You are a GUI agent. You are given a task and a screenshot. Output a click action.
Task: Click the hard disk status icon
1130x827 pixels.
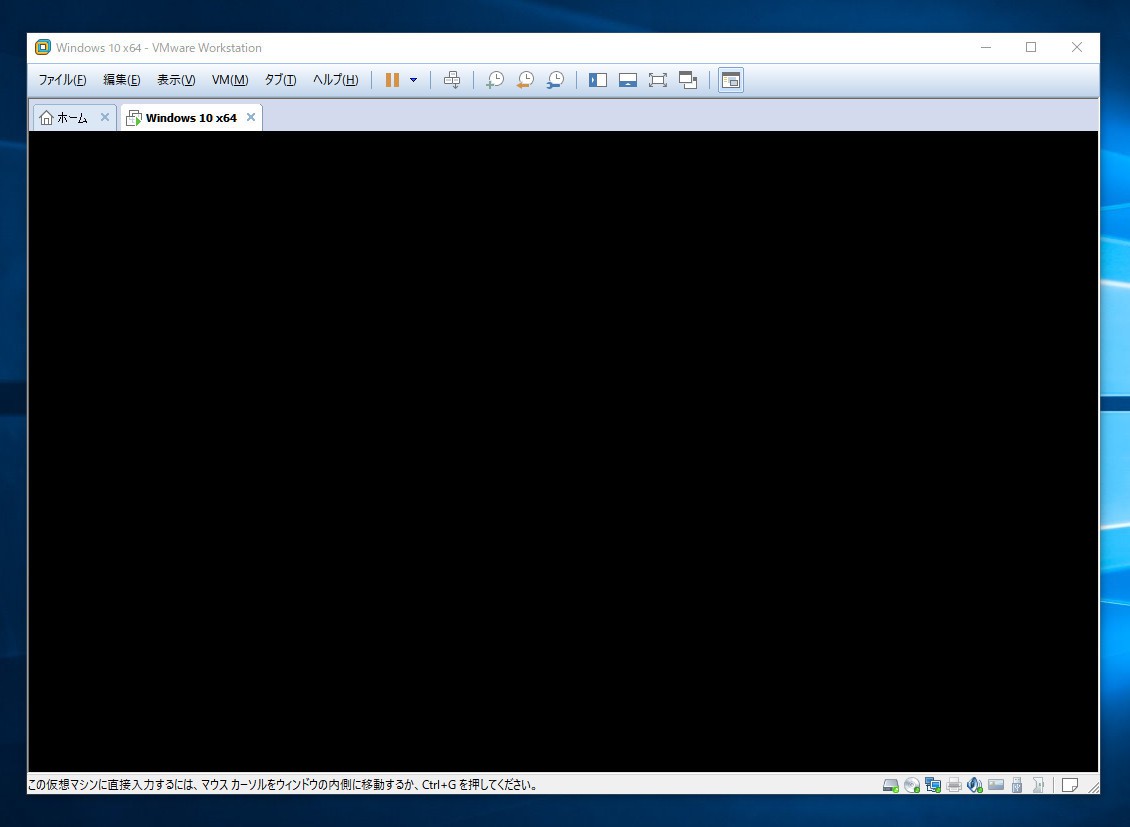891,785
